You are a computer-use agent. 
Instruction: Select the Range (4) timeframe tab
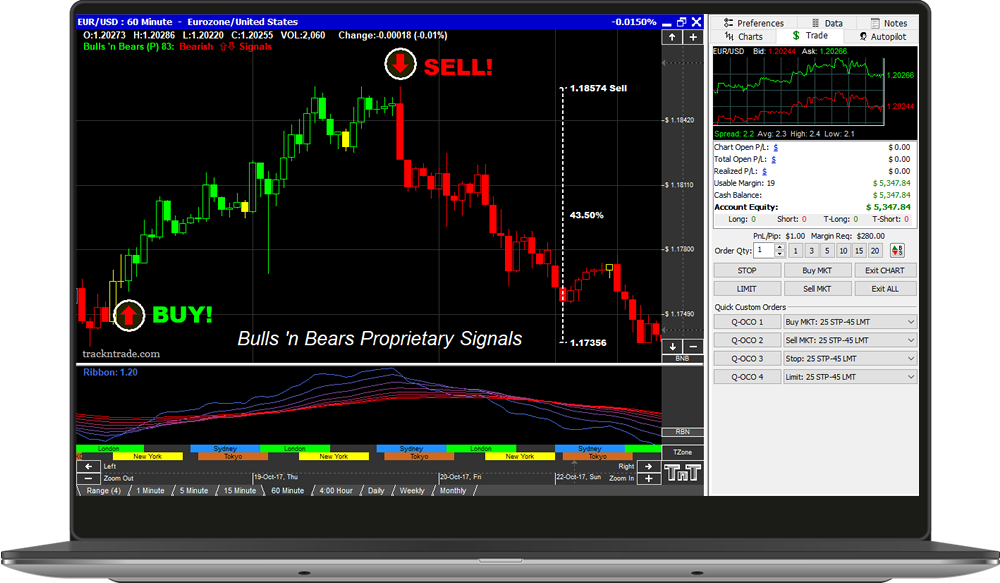(103, 491)
